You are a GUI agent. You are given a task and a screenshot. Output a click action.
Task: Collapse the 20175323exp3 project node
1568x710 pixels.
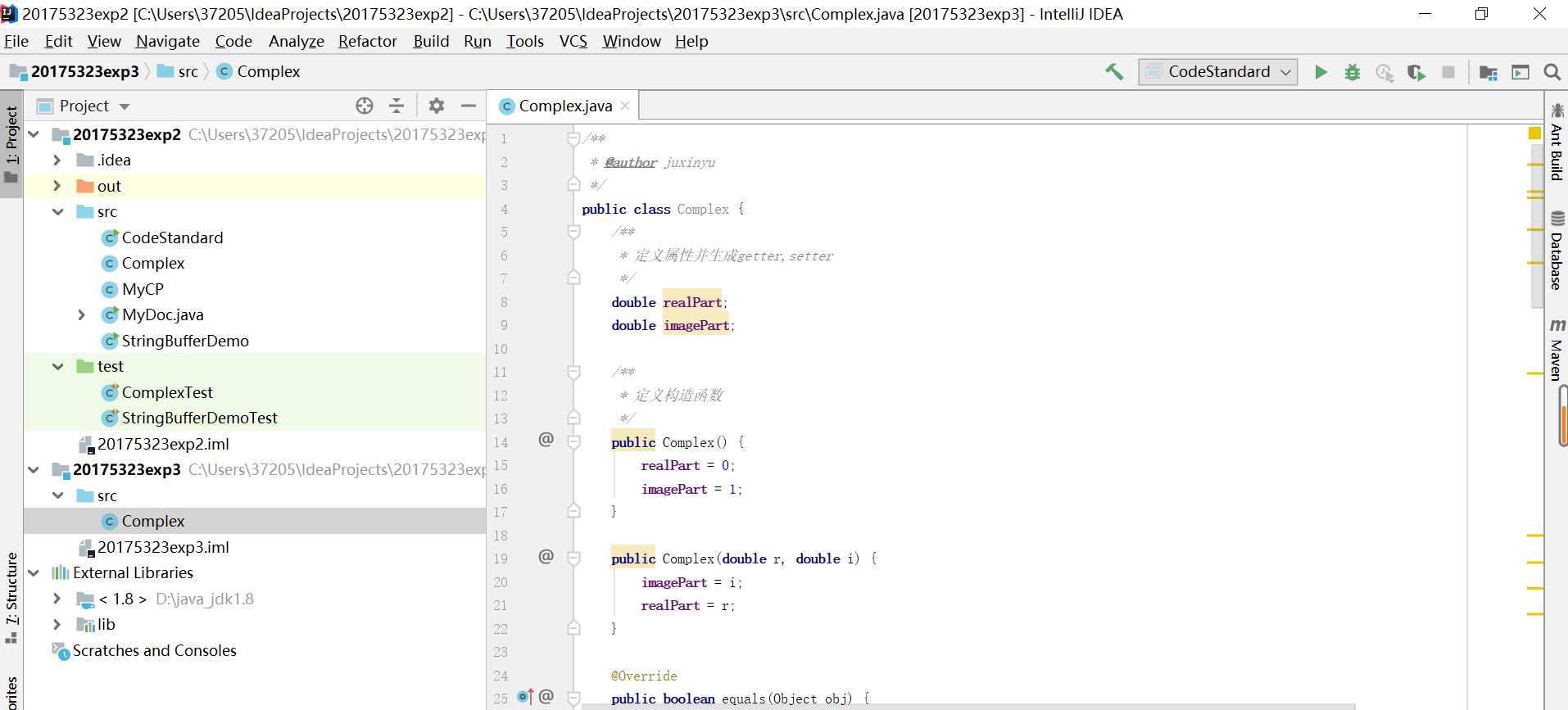tap(34, 469)
